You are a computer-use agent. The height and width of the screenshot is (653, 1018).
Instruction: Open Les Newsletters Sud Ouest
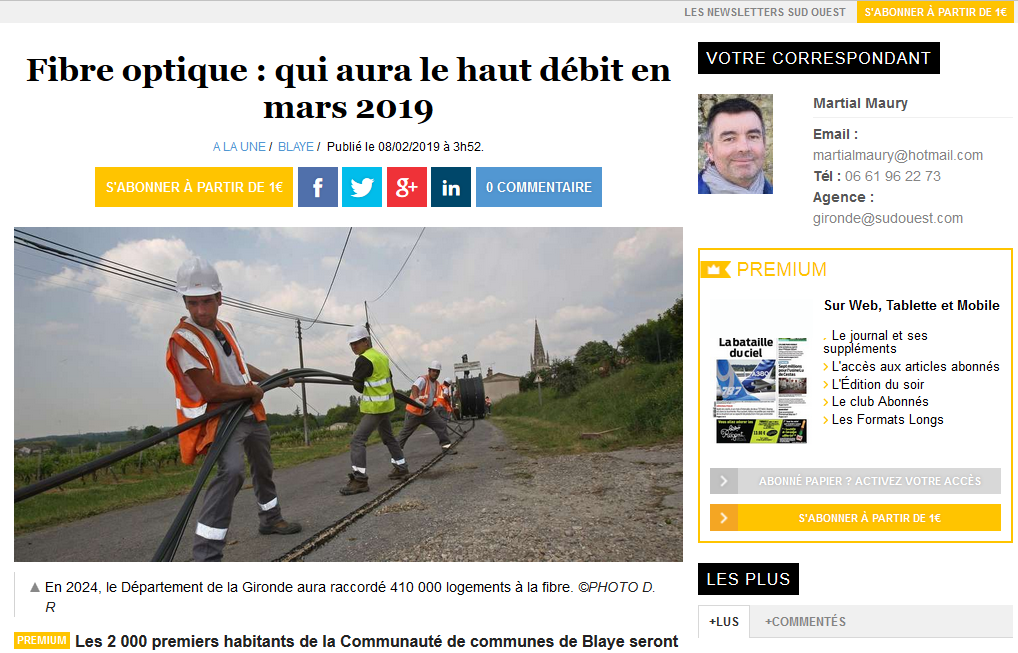pyautogui.click(x=765, y=12)
